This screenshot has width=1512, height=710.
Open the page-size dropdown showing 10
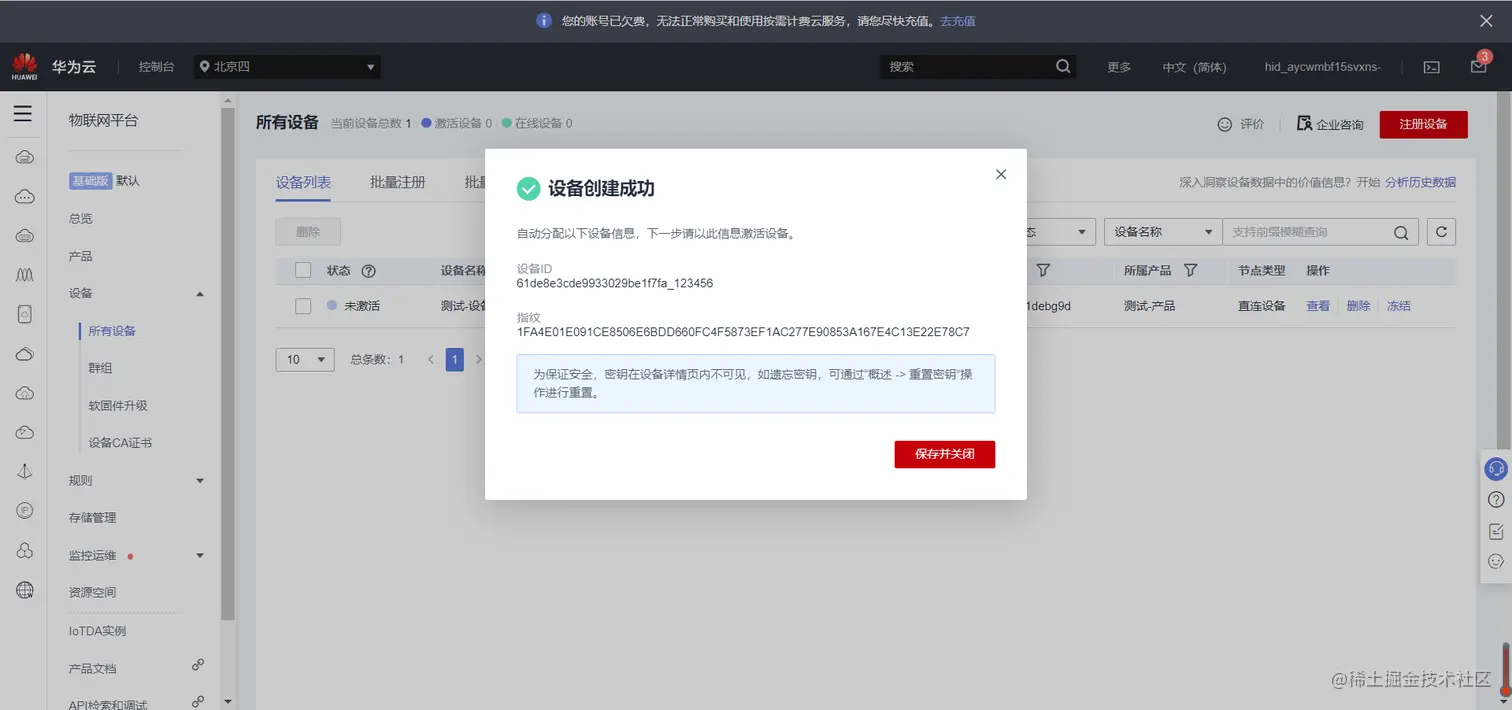[304, 359]
